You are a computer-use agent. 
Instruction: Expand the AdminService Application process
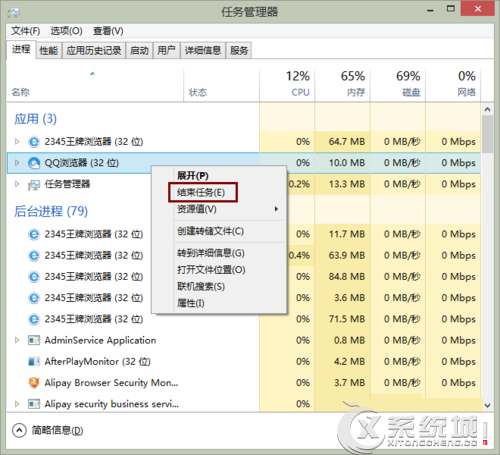click(17, 340)
